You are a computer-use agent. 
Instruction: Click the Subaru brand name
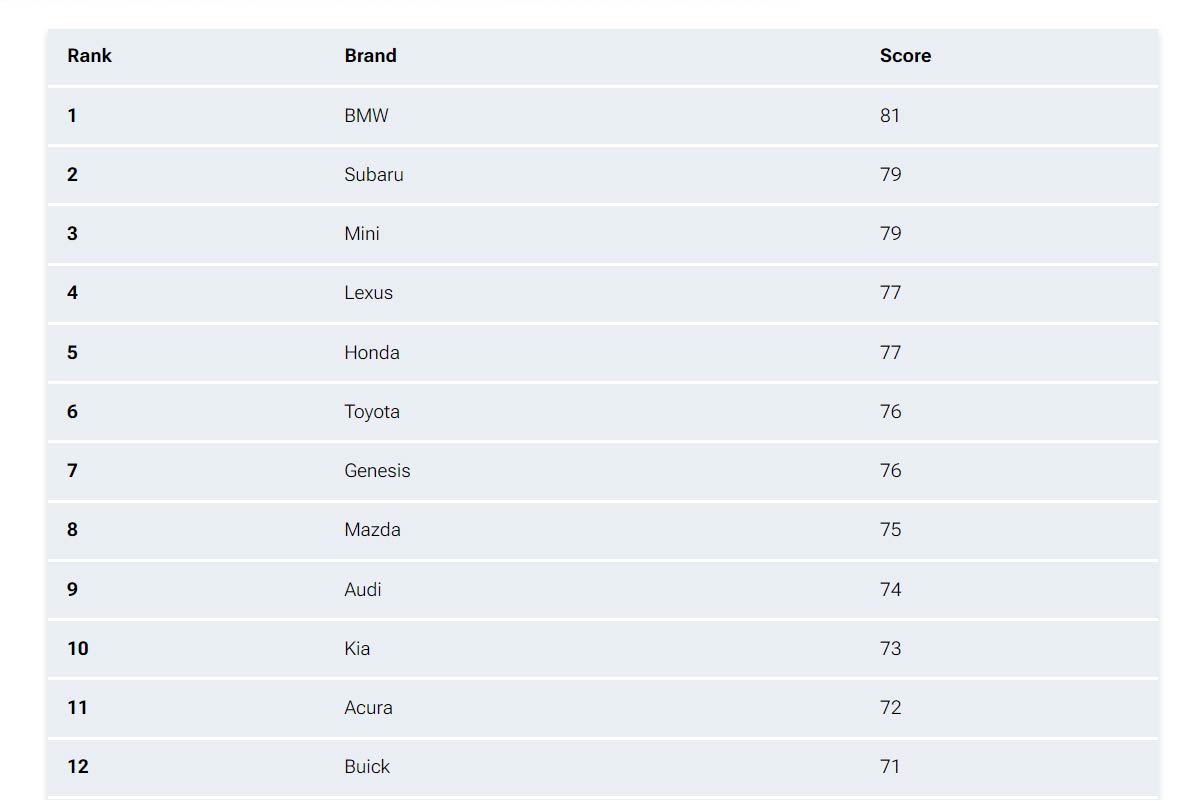(x=374, y=175)
